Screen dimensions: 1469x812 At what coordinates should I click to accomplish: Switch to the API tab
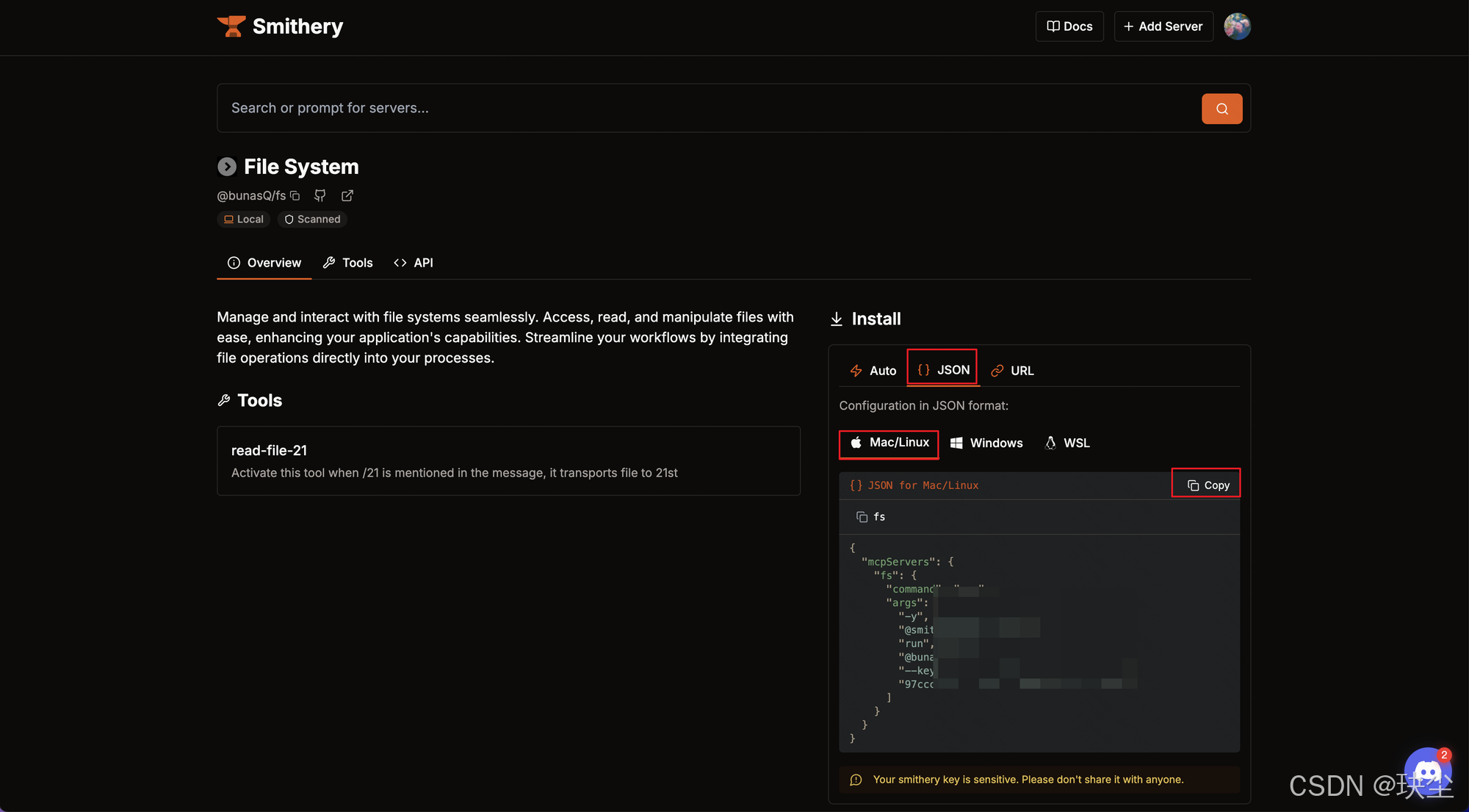pos(414,263)
